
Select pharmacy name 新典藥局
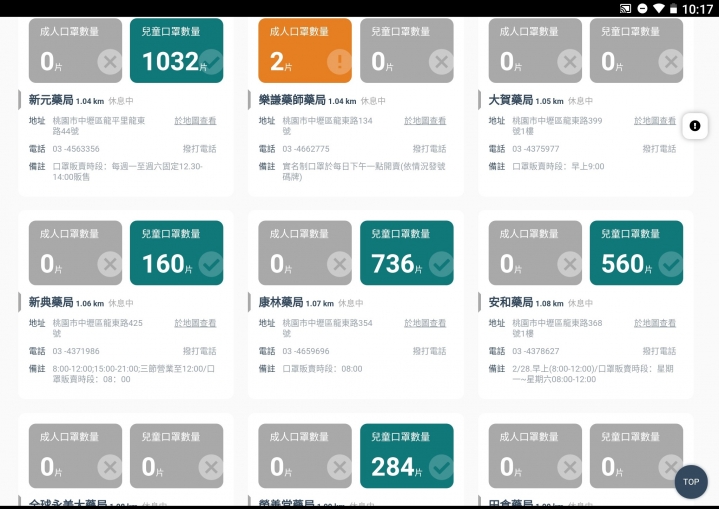point(51,302)
